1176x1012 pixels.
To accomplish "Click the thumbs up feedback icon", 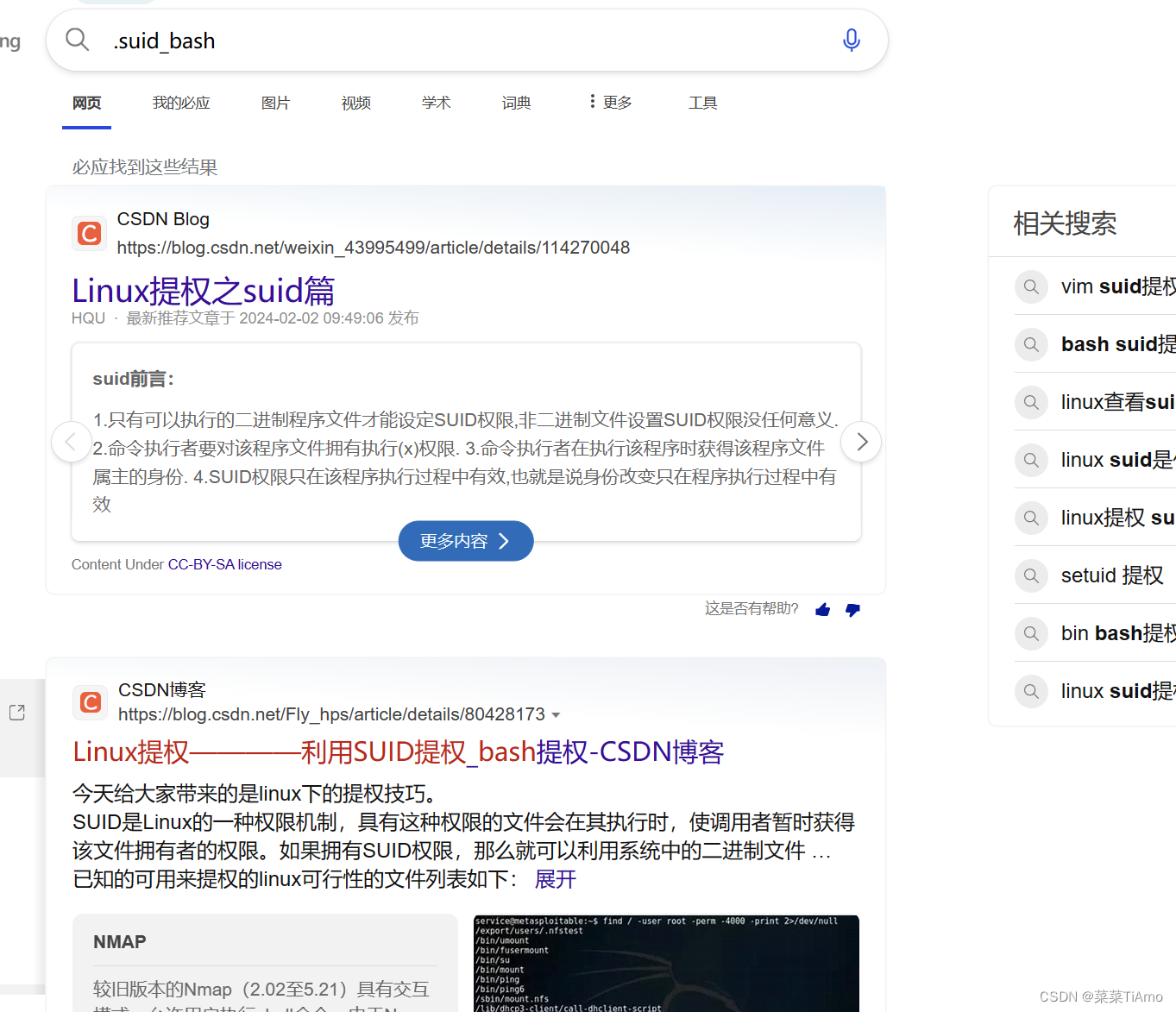I will pyautogui.click(x=823, y=610).
